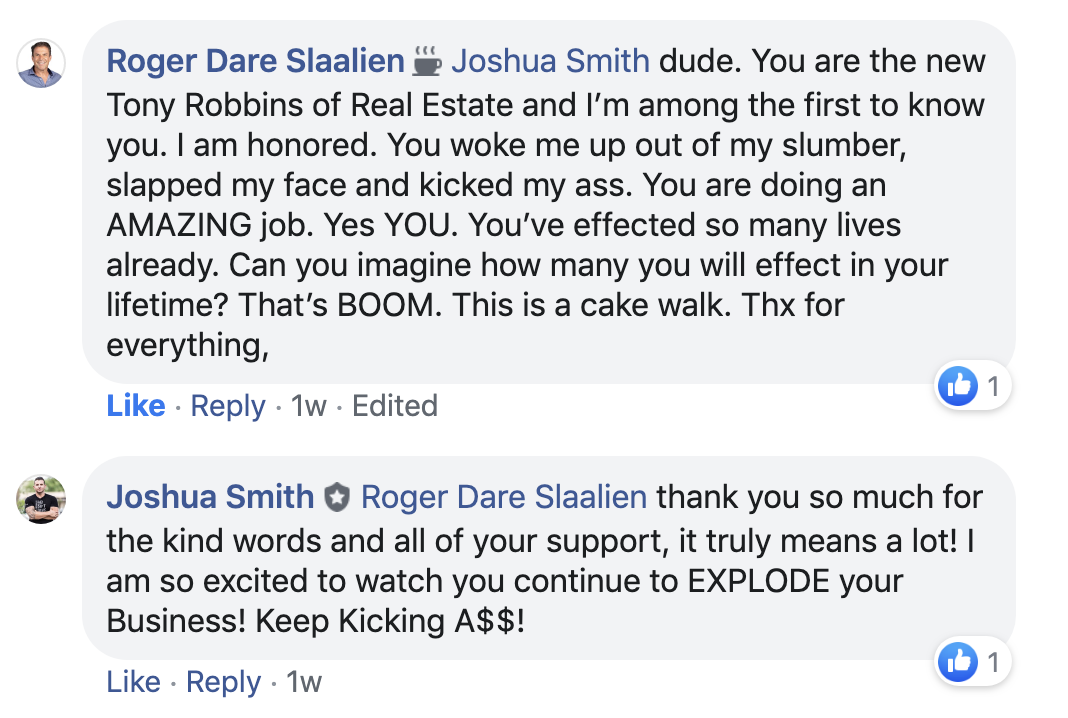Open the thumbs-up reaction on Joshua's reply
Screen dimensions: 1068x718
click(958, 661)
